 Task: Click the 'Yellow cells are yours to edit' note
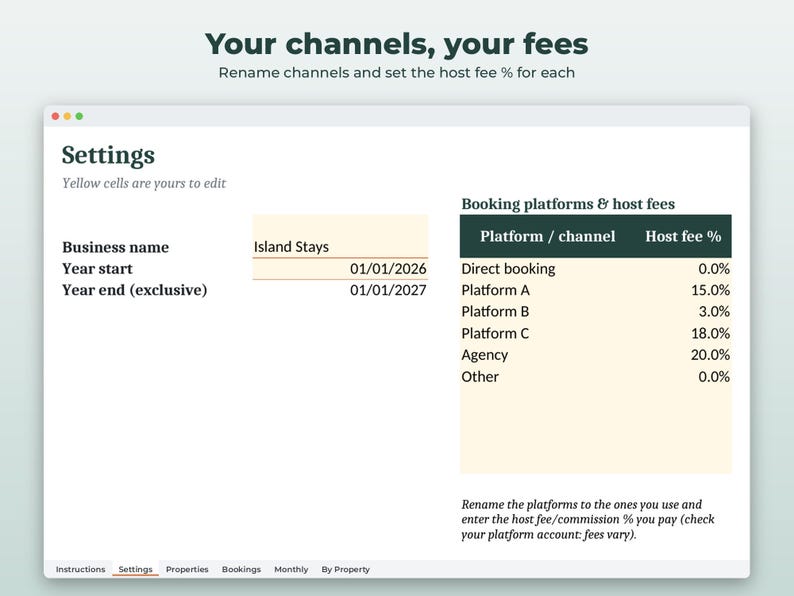pyautogui.click(x=144, y=183)
